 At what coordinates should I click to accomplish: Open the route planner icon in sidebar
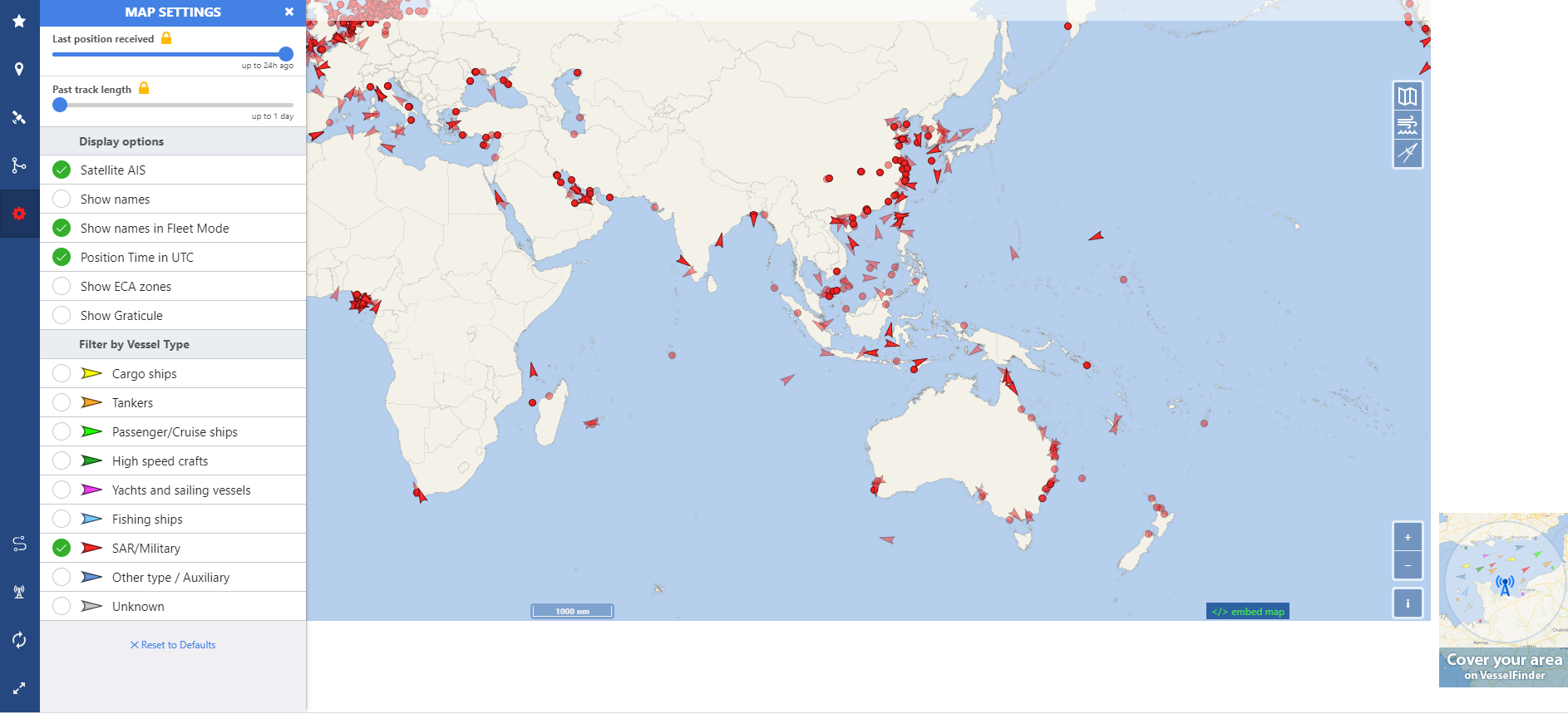click(x=19, y=544)
